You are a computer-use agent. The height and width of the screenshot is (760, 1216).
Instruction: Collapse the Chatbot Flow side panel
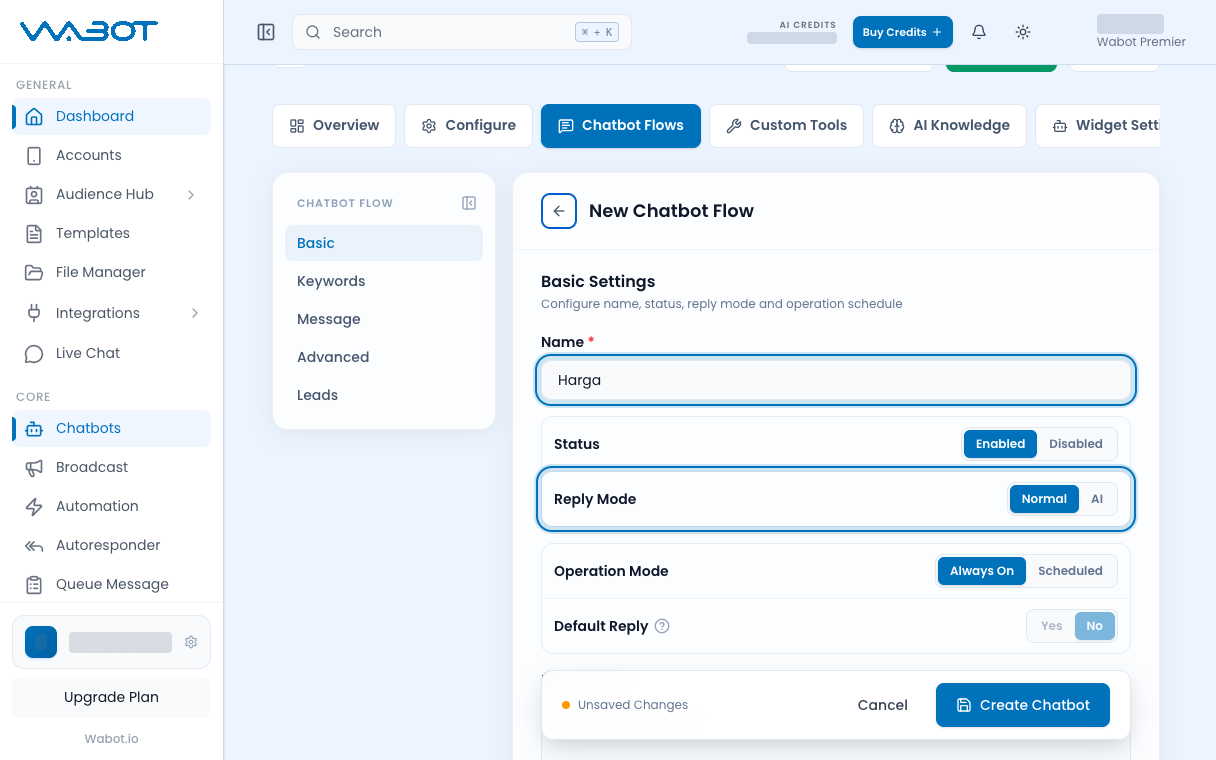[469, 203]
